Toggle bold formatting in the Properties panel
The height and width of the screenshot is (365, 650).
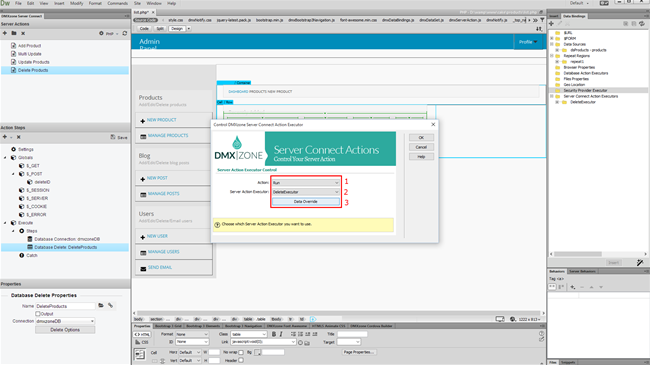click(x=274, y=334)
